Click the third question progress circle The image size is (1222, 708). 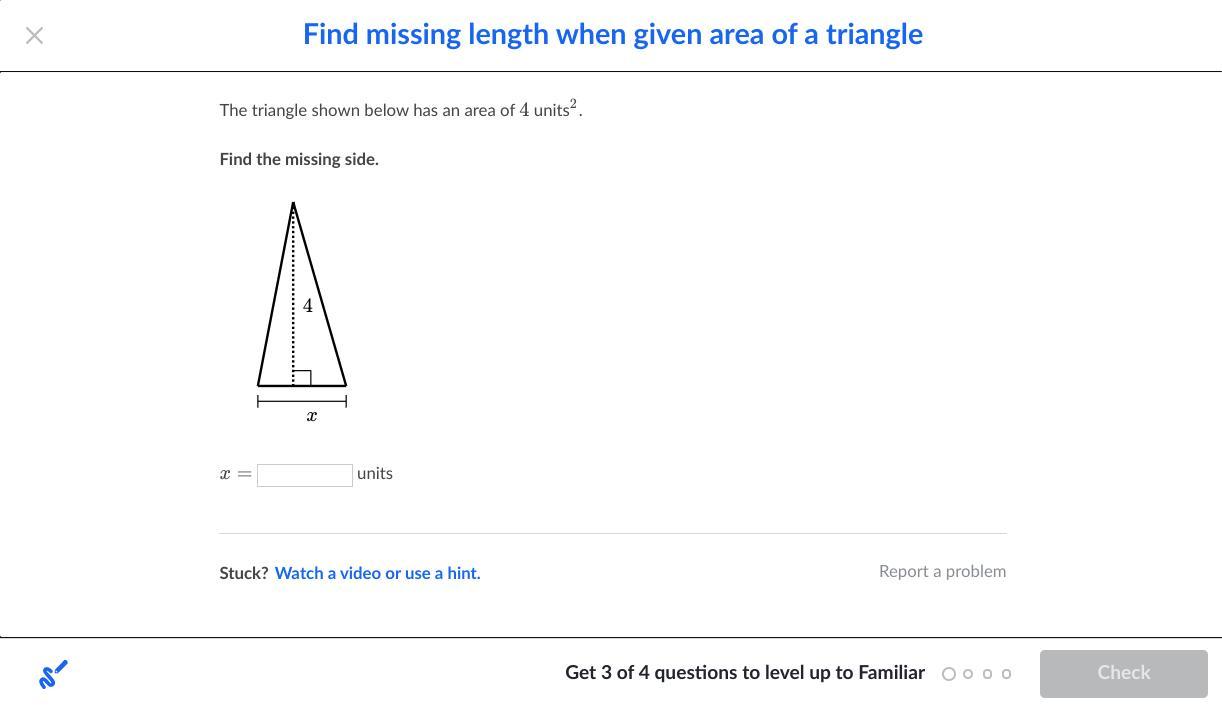pyautogui.click(x=987, y=674)
